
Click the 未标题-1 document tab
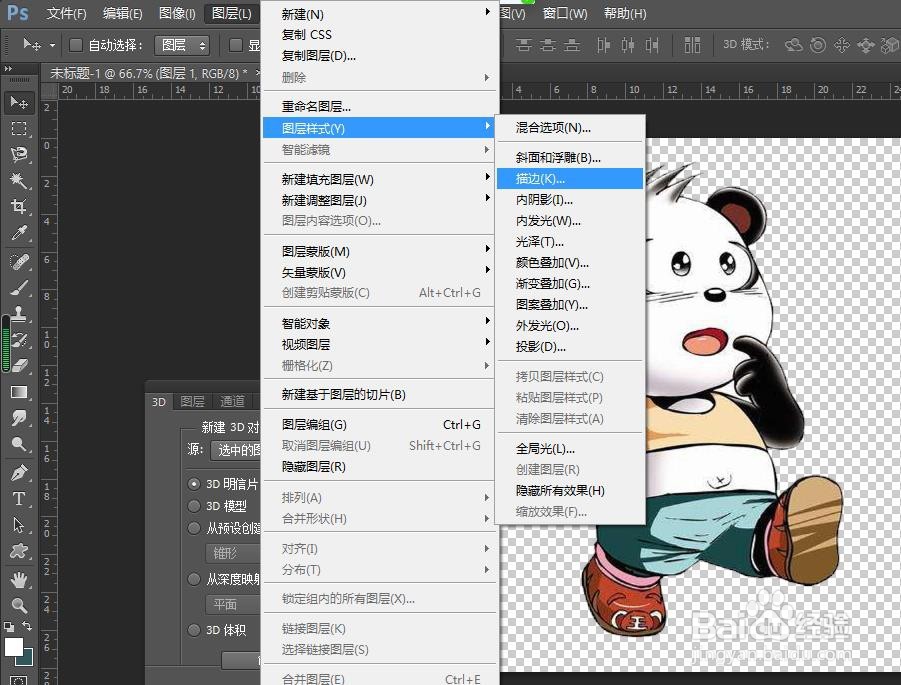tap(148, 73)
